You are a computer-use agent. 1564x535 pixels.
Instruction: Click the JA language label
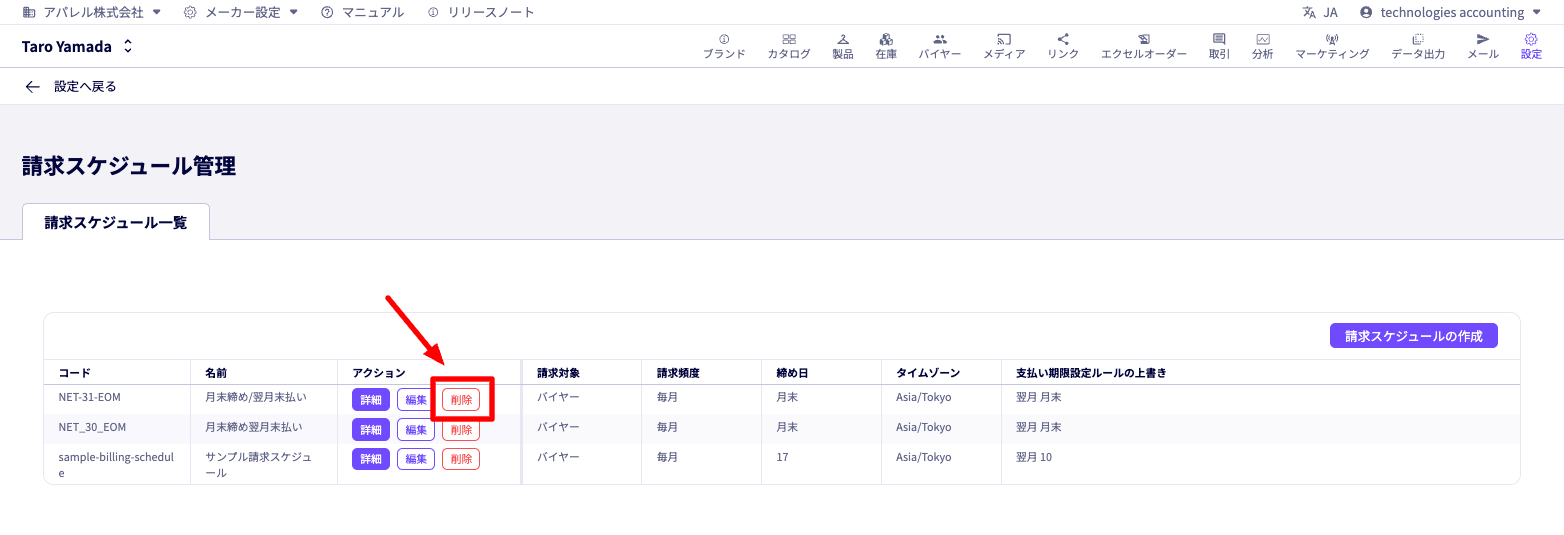tap(1330, 12)
